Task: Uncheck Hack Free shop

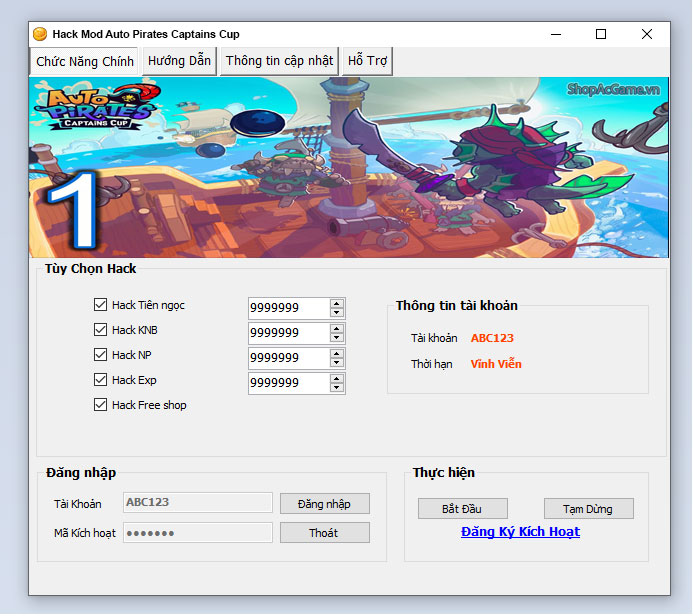Action: pyautogui.click(x=100, y=405)
